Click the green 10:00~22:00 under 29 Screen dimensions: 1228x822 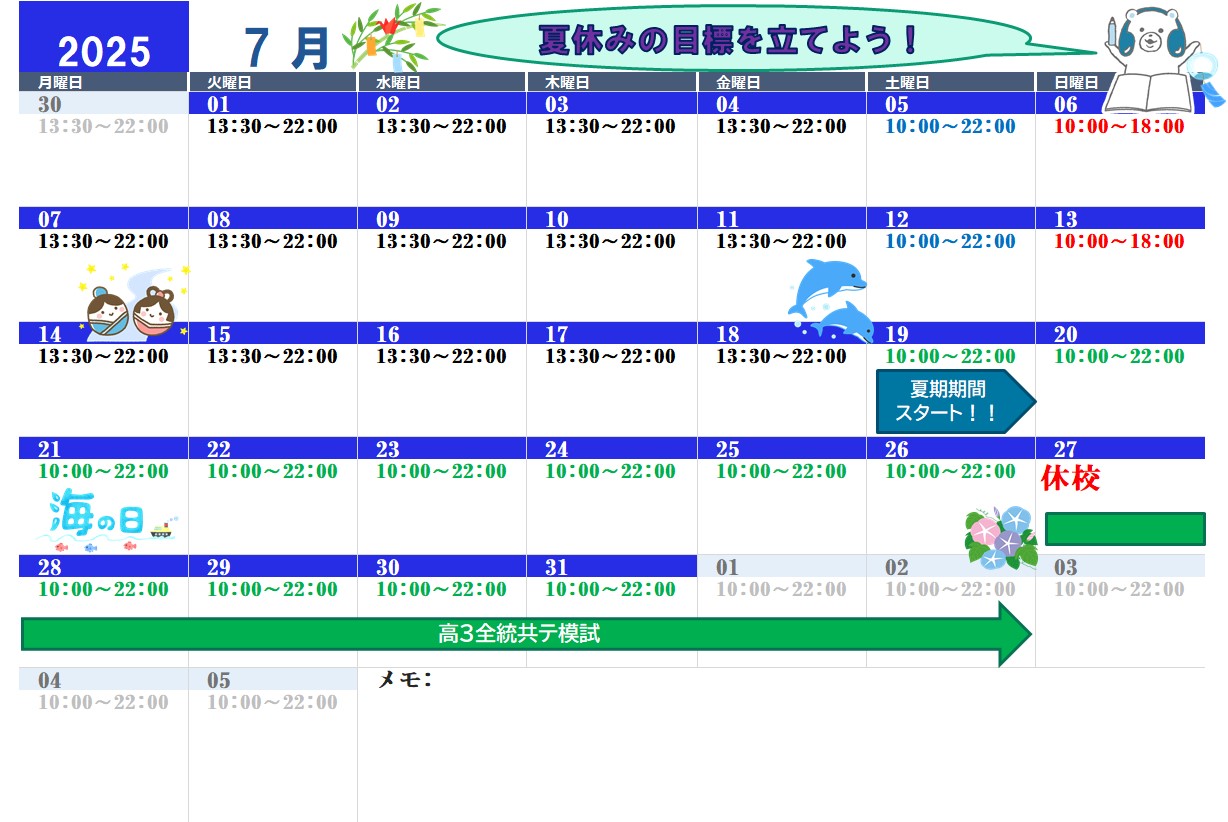pyautogui.click(x=272, y=590)
